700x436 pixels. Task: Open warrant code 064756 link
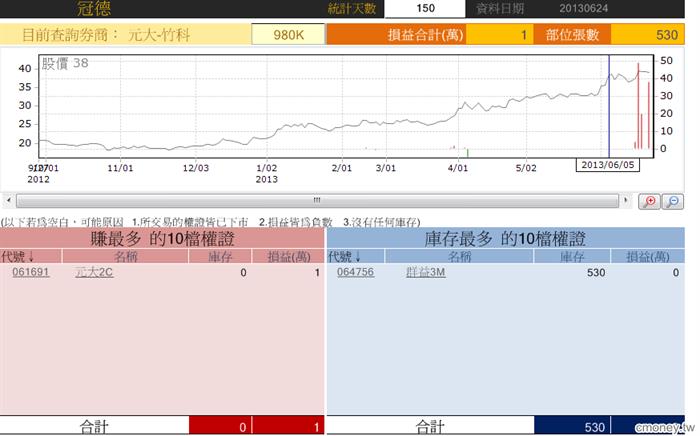point(355,272)
